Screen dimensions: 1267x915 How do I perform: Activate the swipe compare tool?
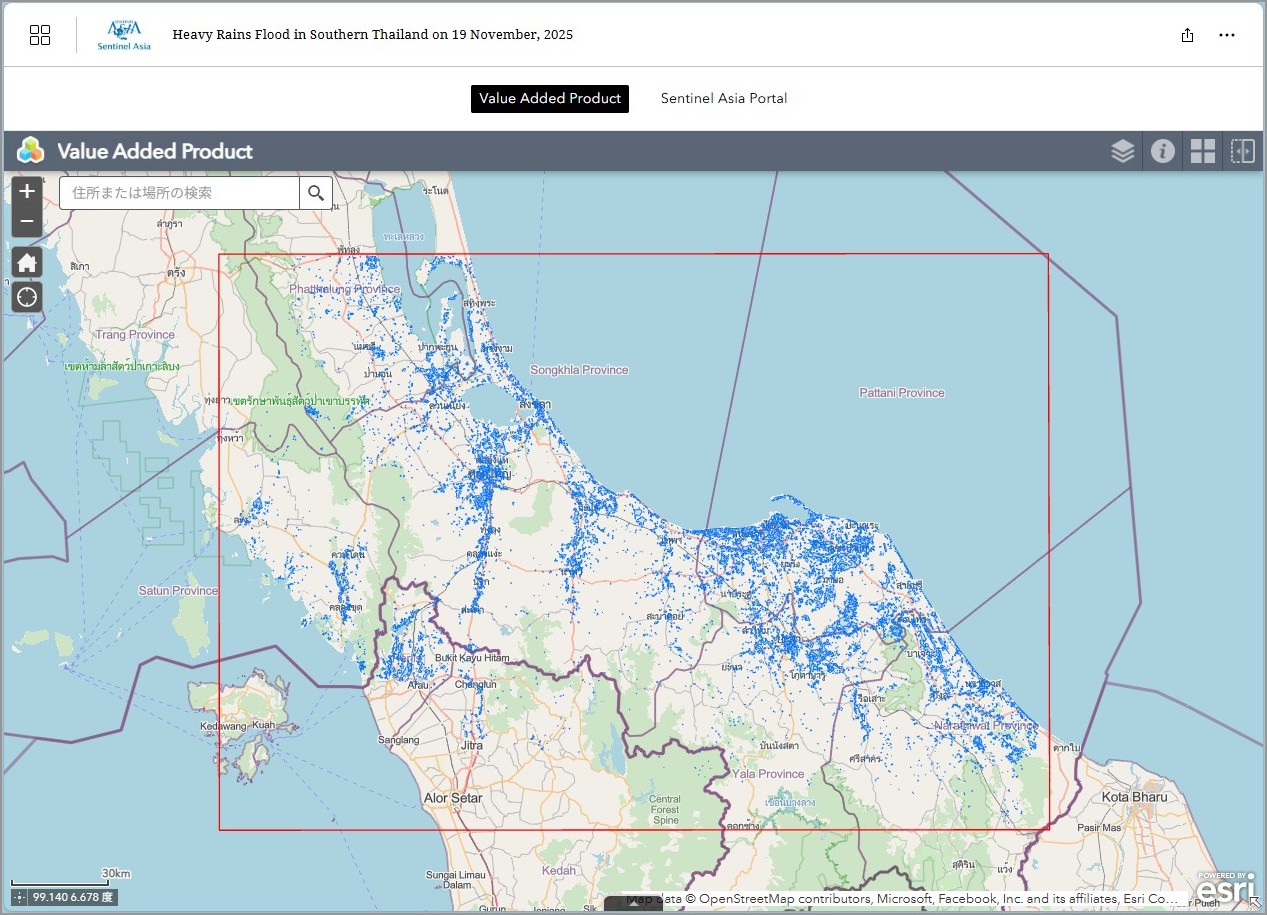click(1242, 151)
